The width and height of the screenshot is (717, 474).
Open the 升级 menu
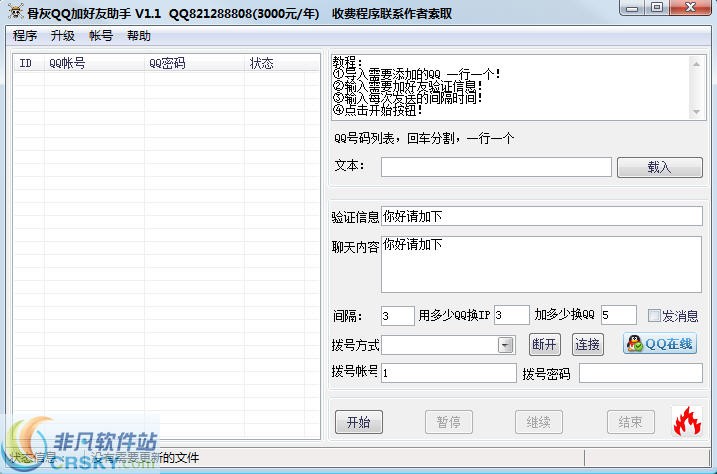(63, 36)
